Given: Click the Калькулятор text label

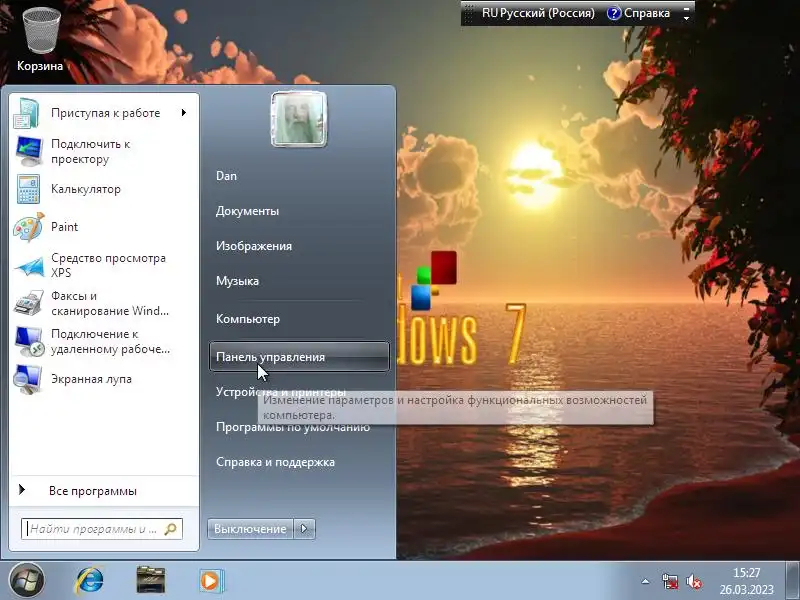Looking at the screenshot, I should tap(86, 189).
